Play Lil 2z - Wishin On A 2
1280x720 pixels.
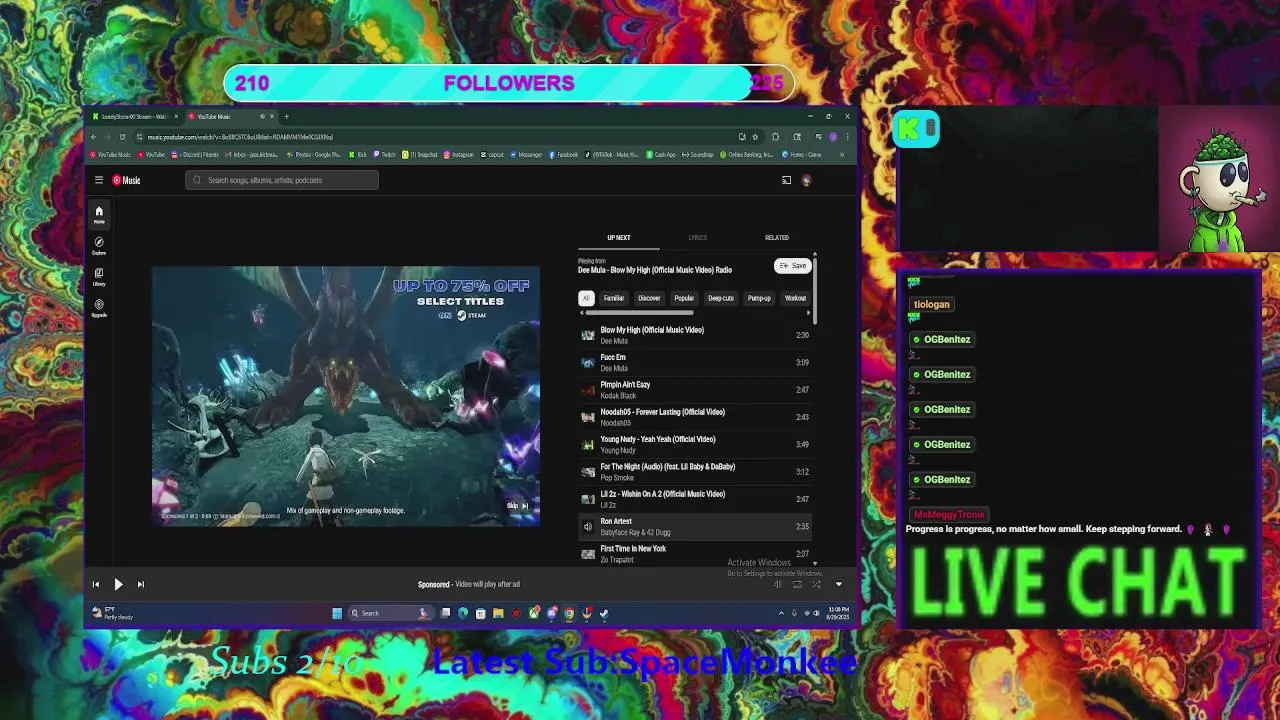click(695, 499)
